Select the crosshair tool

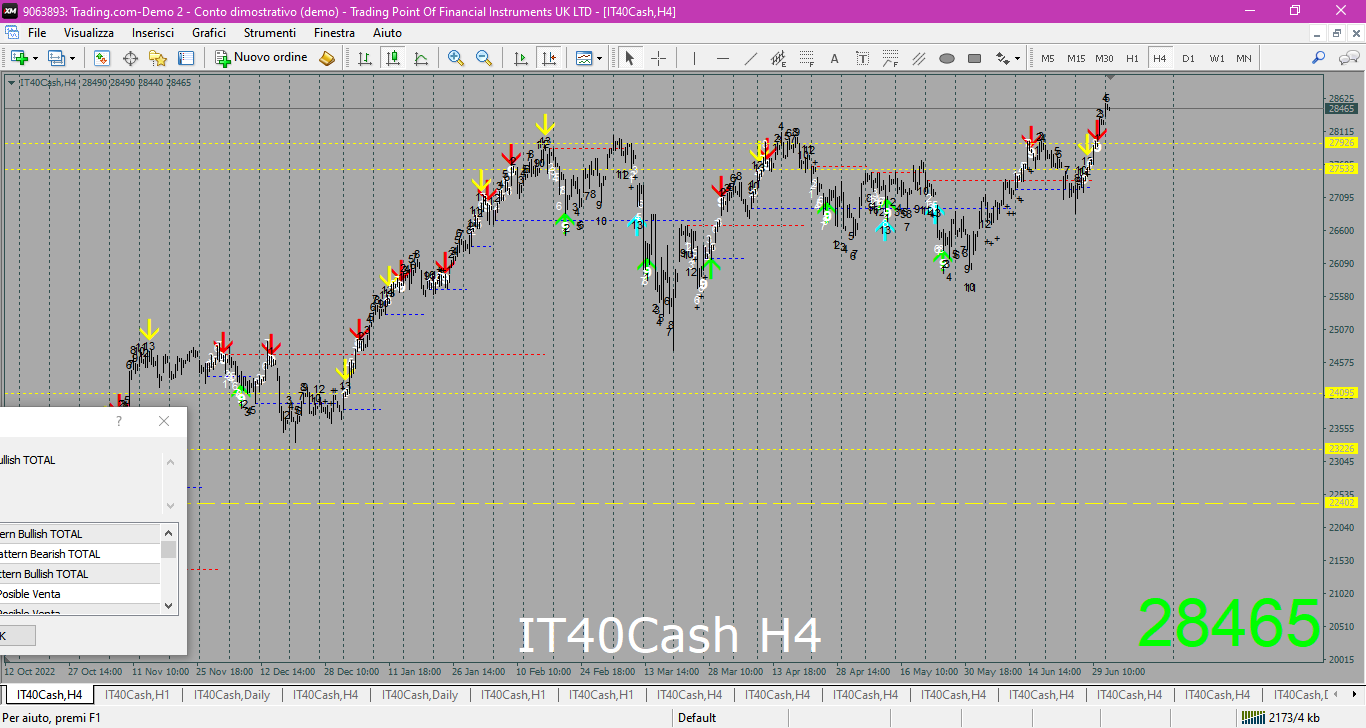[x=658, y=58]
